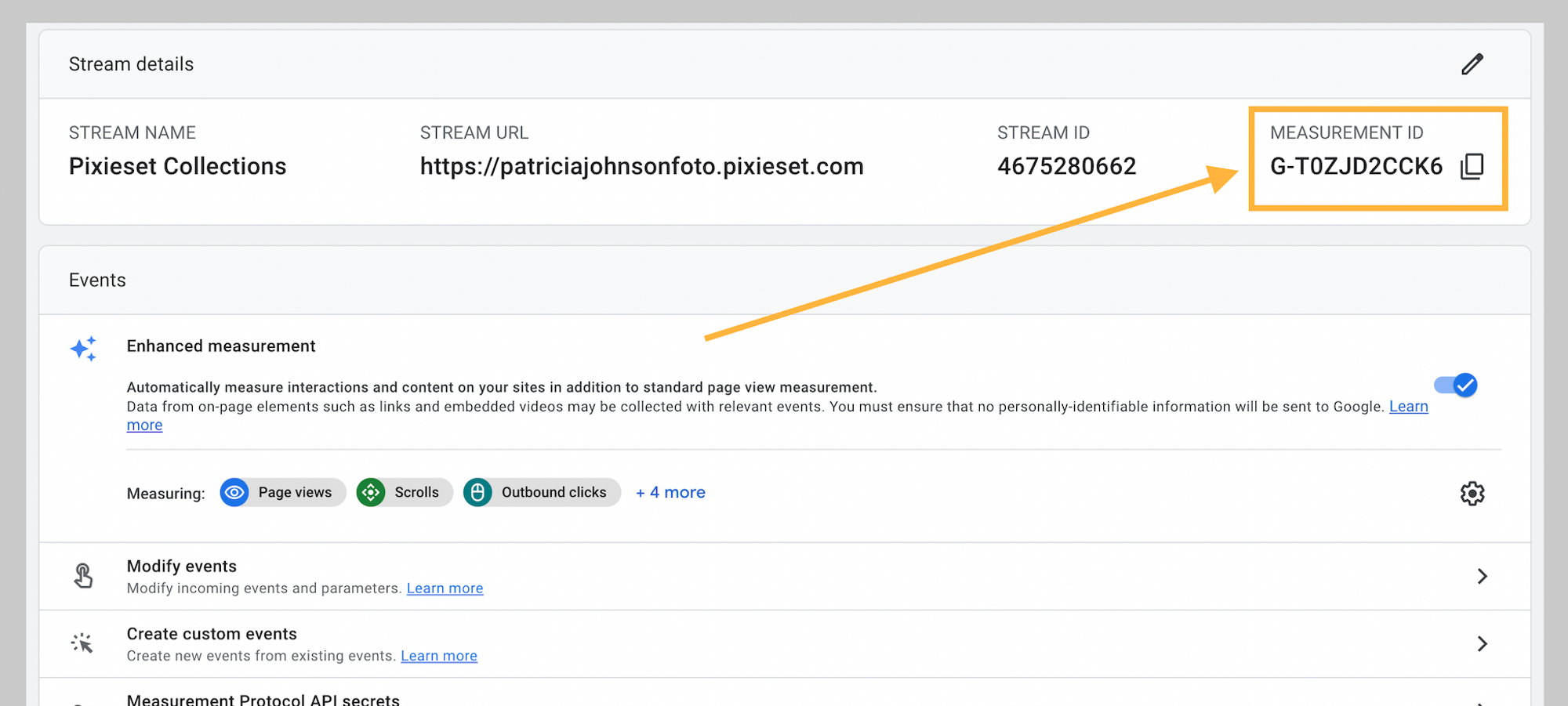Open the Create custom events row
The image size is (1568, 706).
point(212,634)
